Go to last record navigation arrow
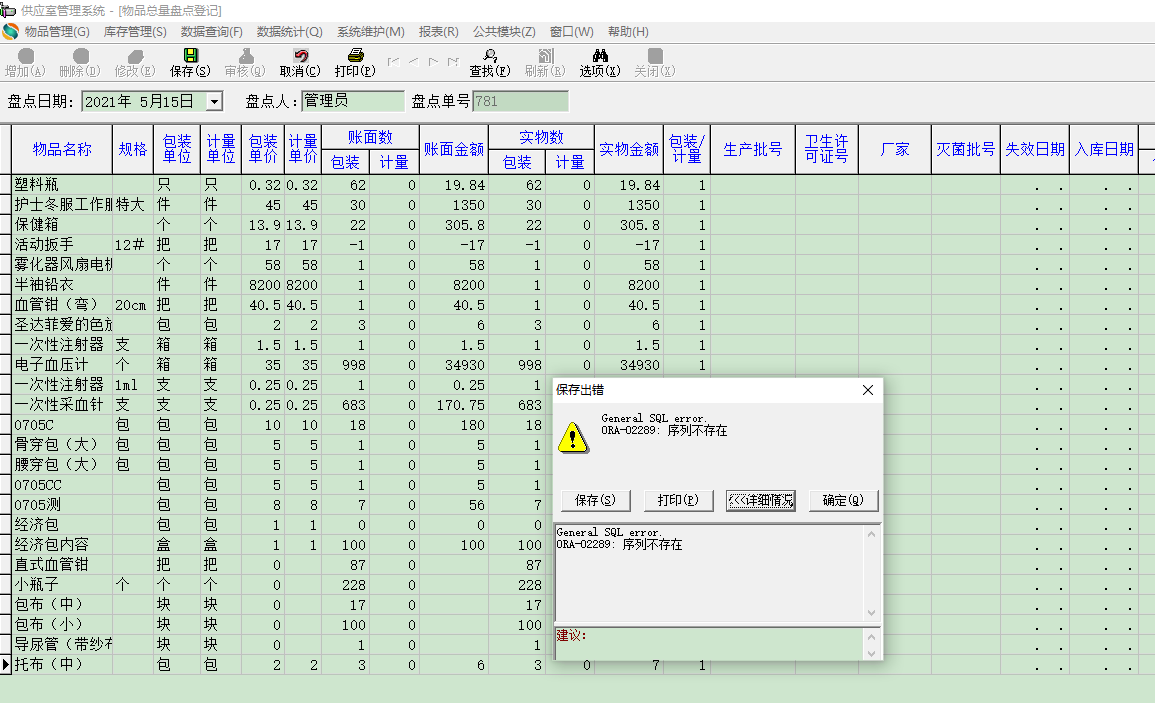This screenshot has height=703, width=1155. point(453,62)
